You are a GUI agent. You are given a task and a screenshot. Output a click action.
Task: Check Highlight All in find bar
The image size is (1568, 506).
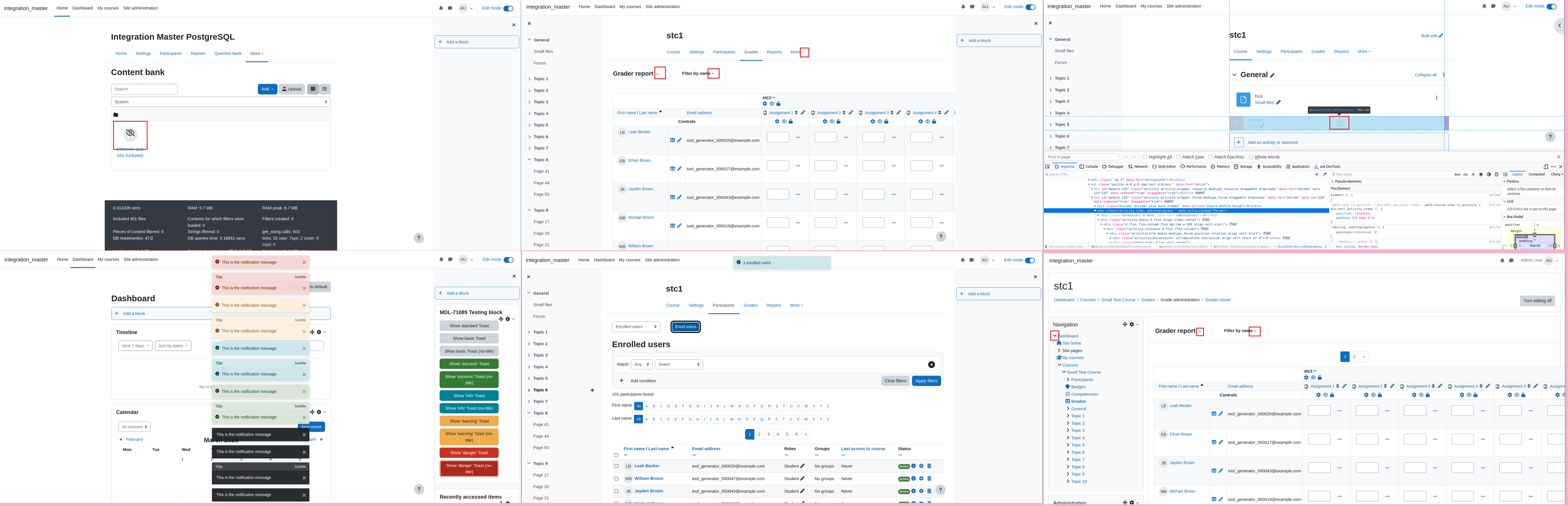[1145, 157]
